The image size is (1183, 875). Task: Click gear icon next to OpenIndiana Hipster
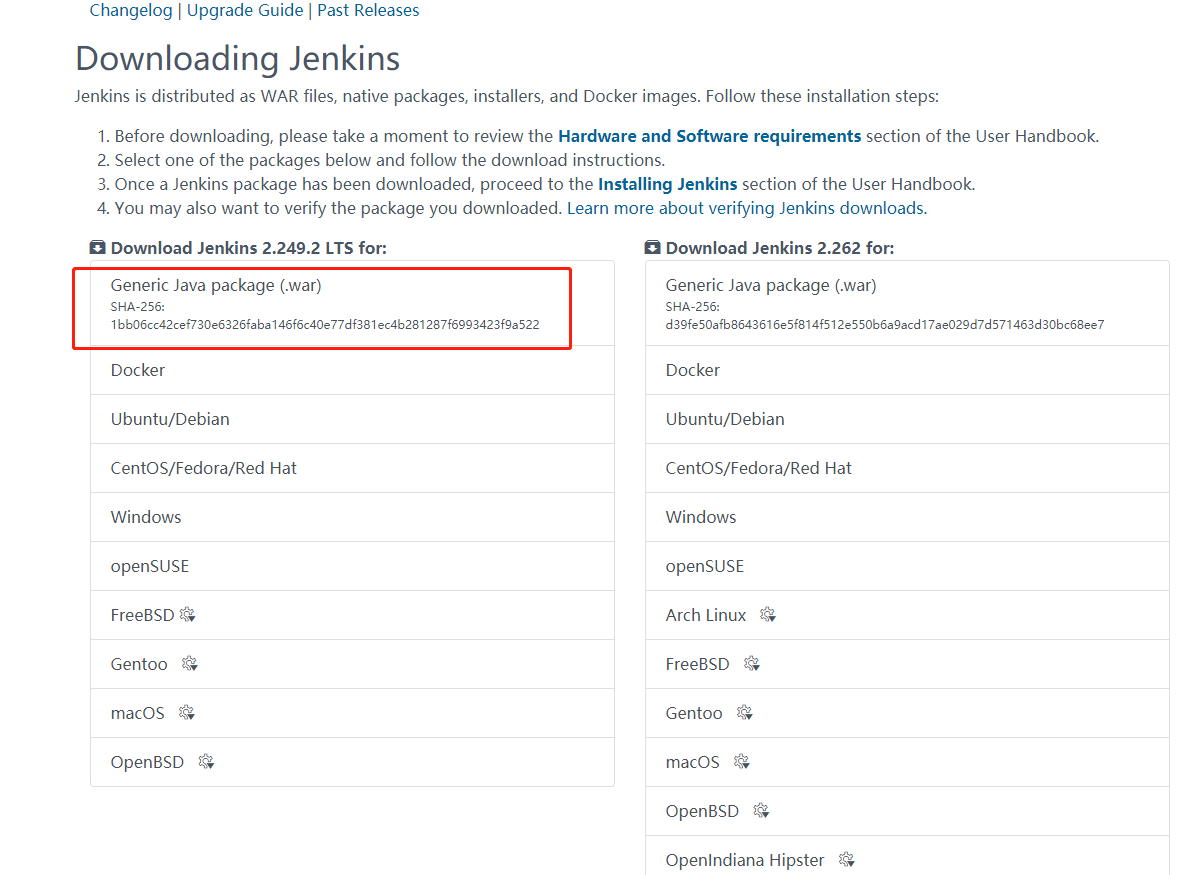tap(847, 860)
